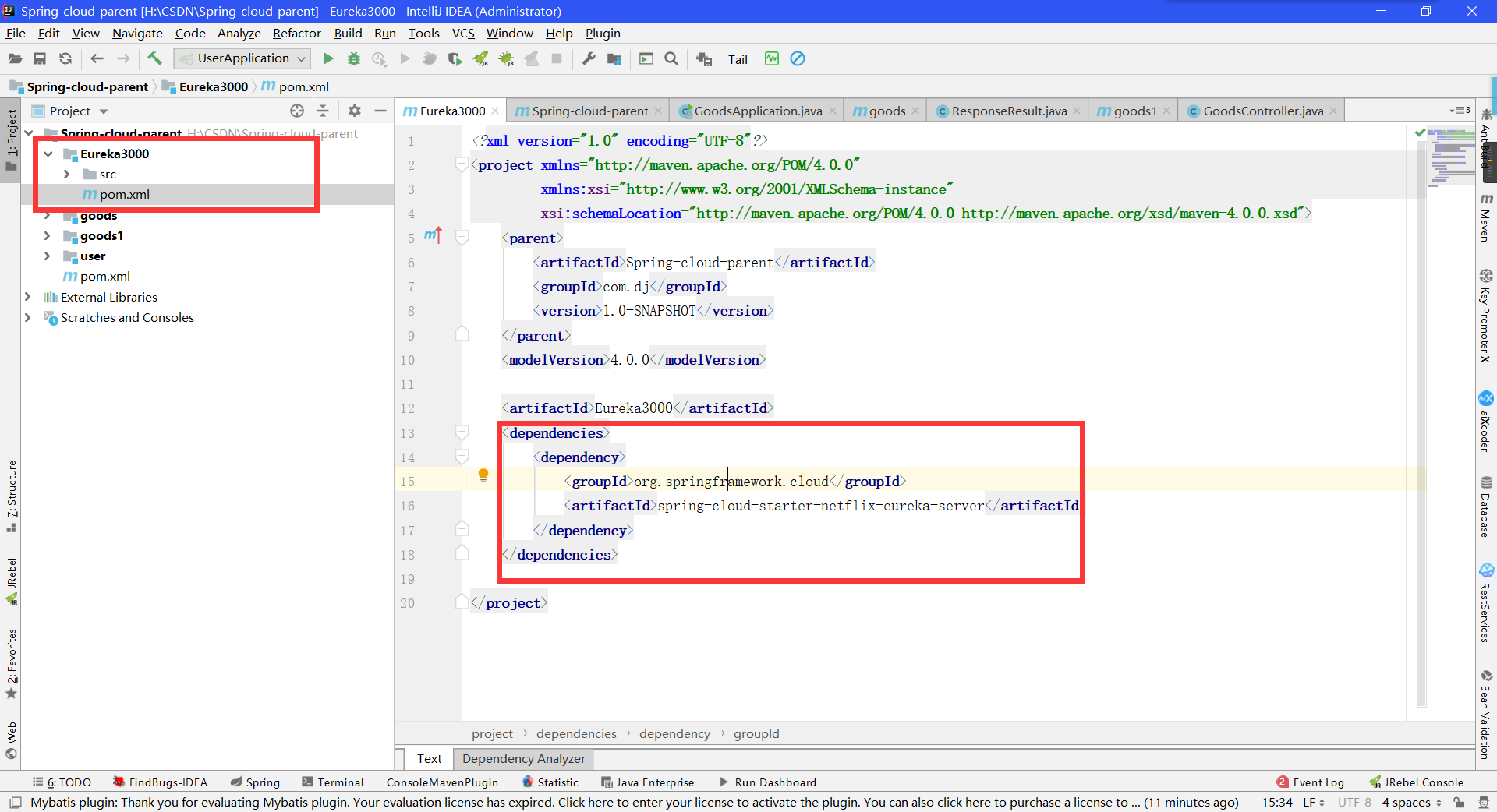The image size is (1497, 812).
Task: Run the application with green play icon
Action: [328, 58]
